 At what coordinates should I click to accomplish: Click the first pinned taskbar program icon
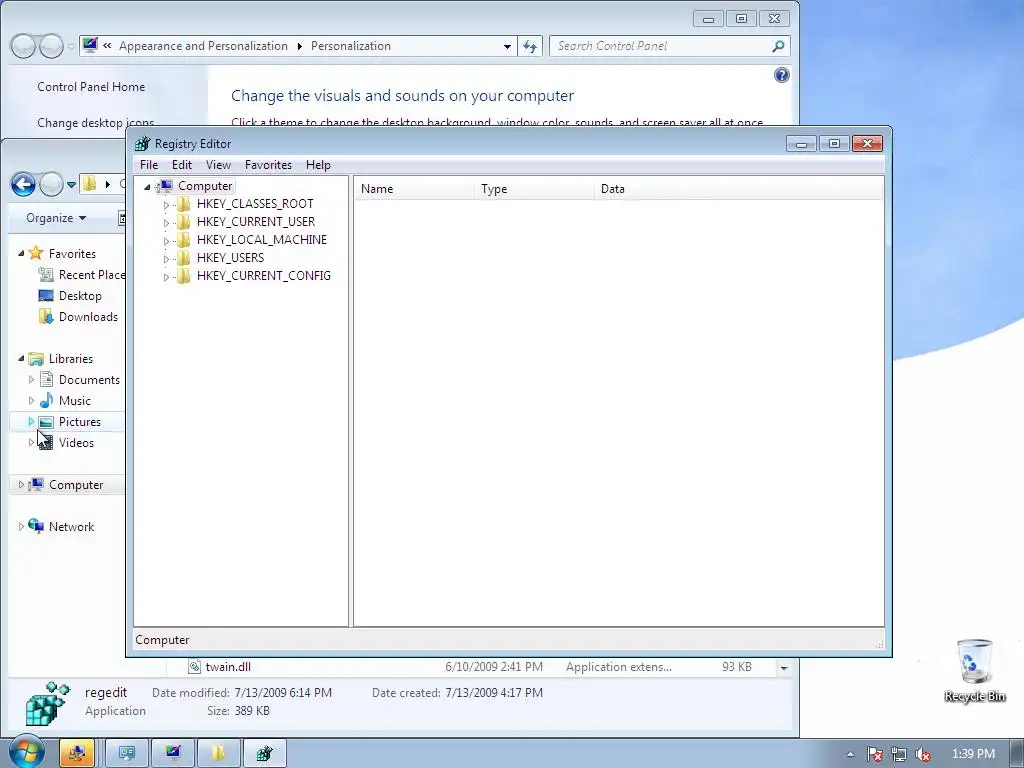pos(77,754)
